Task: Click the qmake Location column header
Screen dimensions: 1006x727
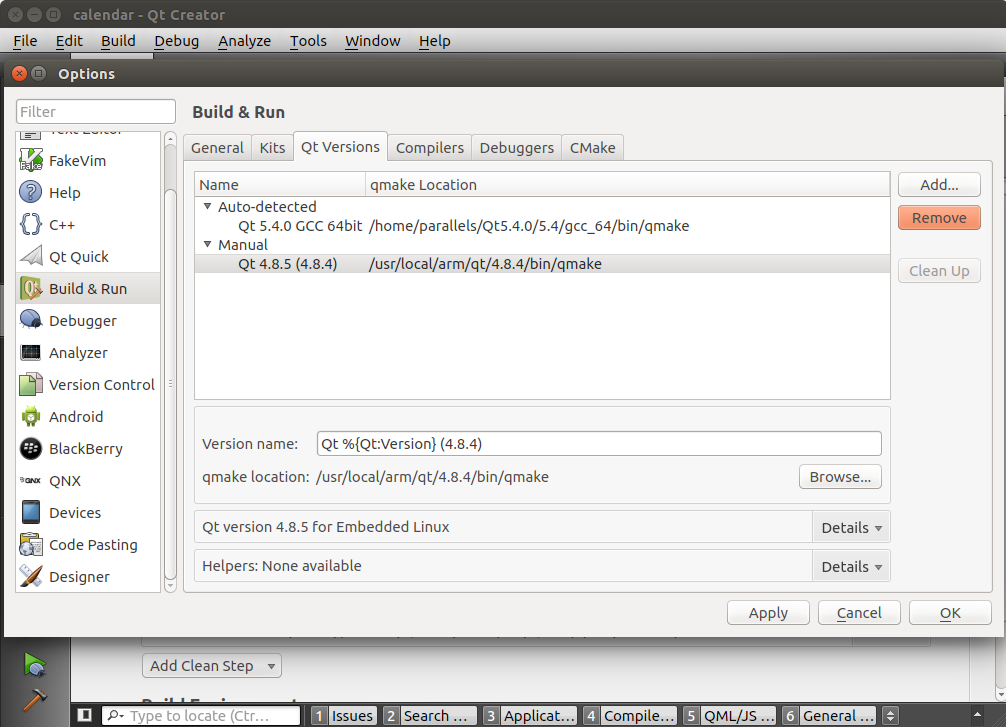Action: (x=627, y=185)
